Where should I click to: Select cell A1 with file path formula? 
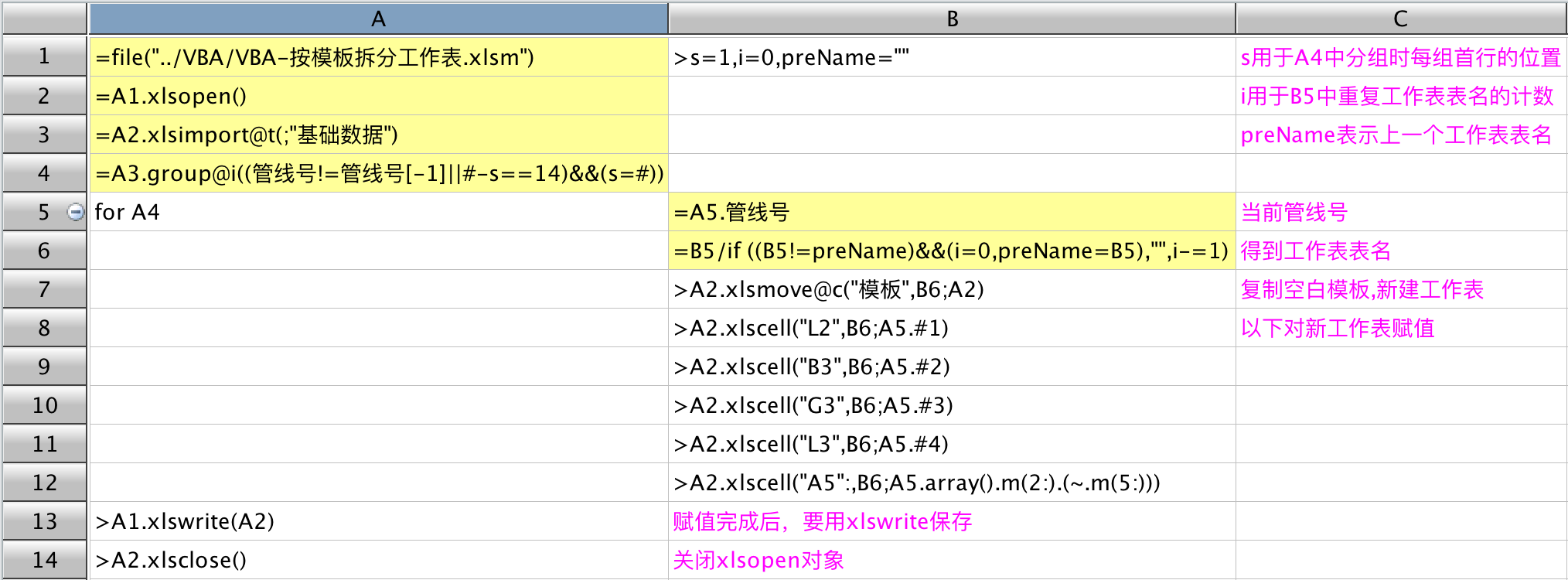click(378, 57)
